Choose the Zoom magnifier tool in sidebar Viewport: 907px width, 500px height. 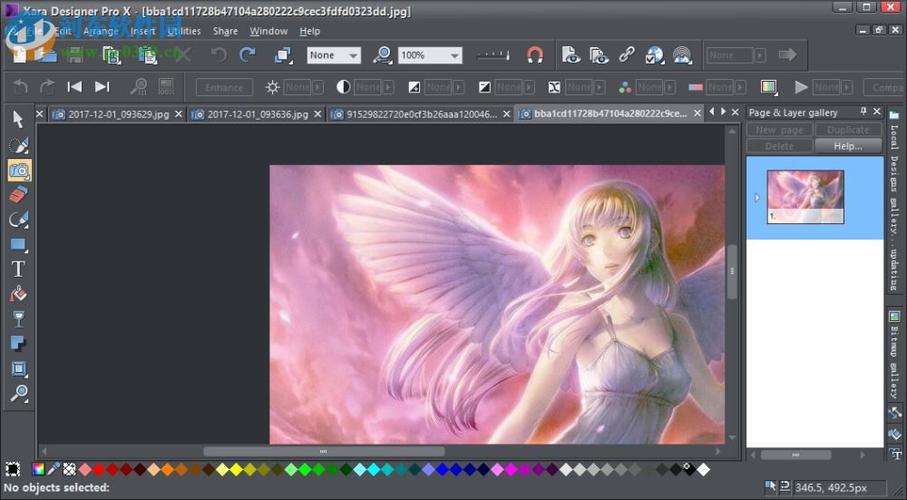point(19,394)
